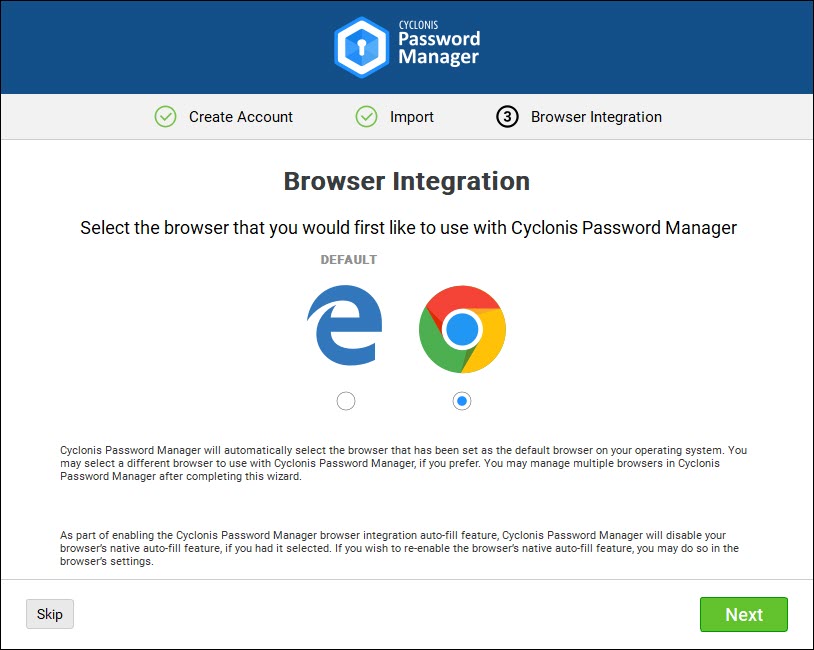
Task: Click the green checkmark beside Import
Action: point(367,117)
